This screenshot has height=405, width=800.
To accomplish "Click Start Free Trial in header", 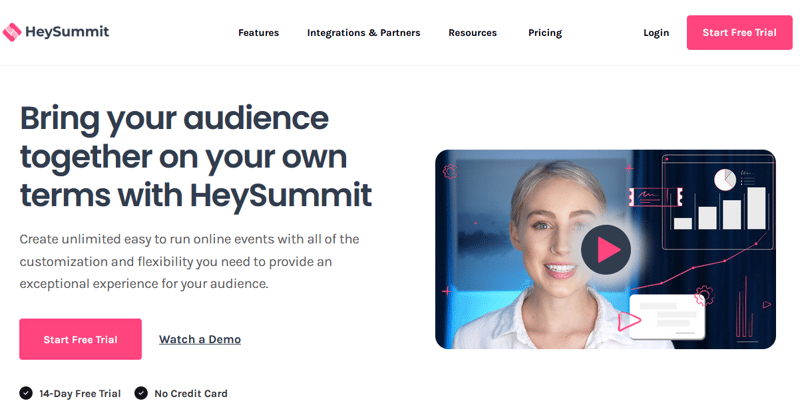I will (x=739, y=33).
